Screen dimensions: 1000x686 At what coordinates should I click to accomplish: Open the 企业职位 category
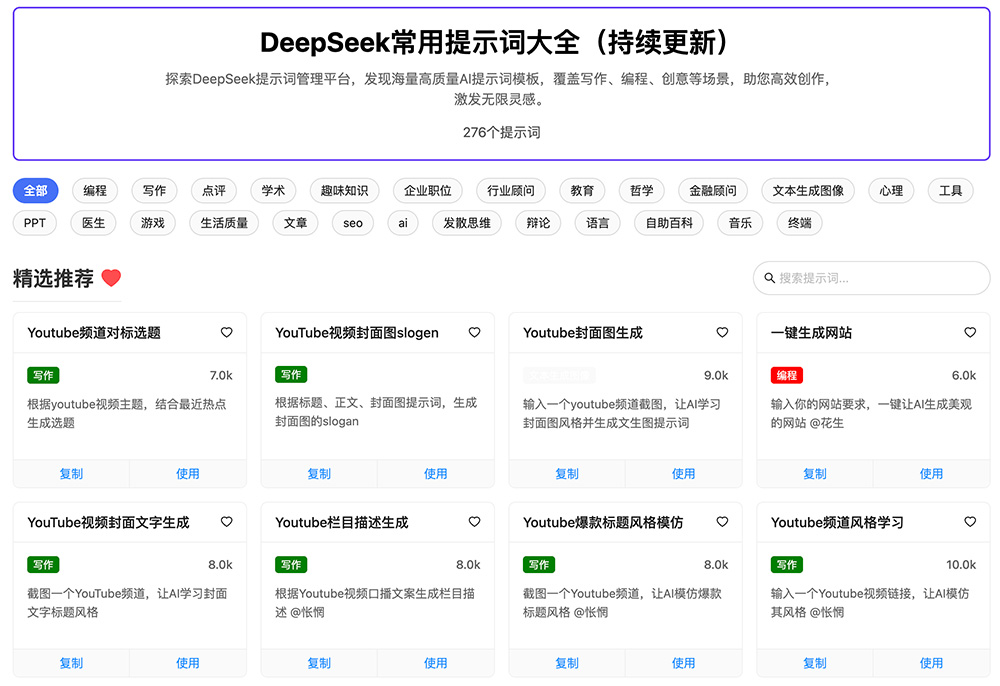click(x=428, y=191)
